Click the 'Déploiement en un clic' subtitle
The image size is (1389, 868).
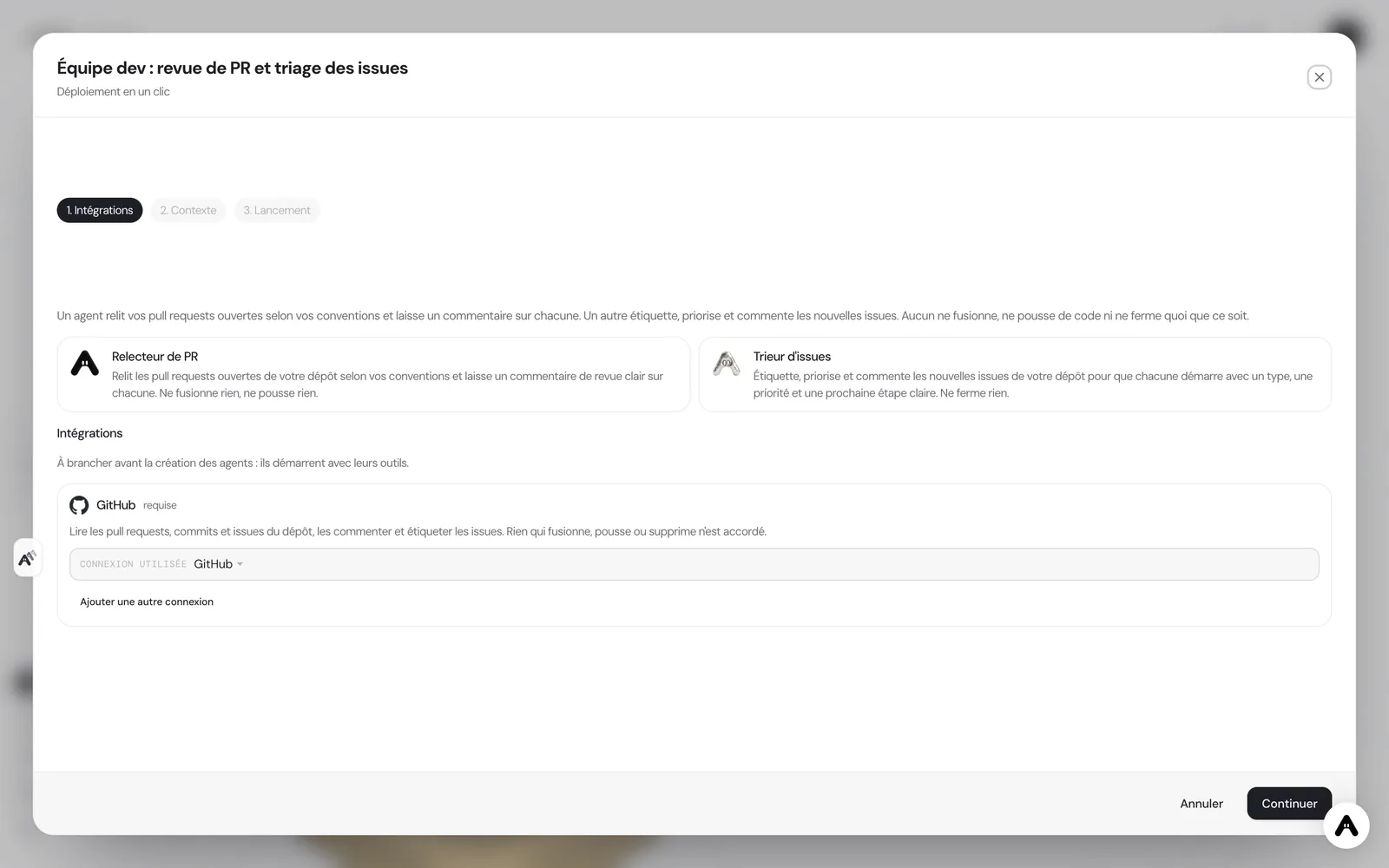point(114,92)
